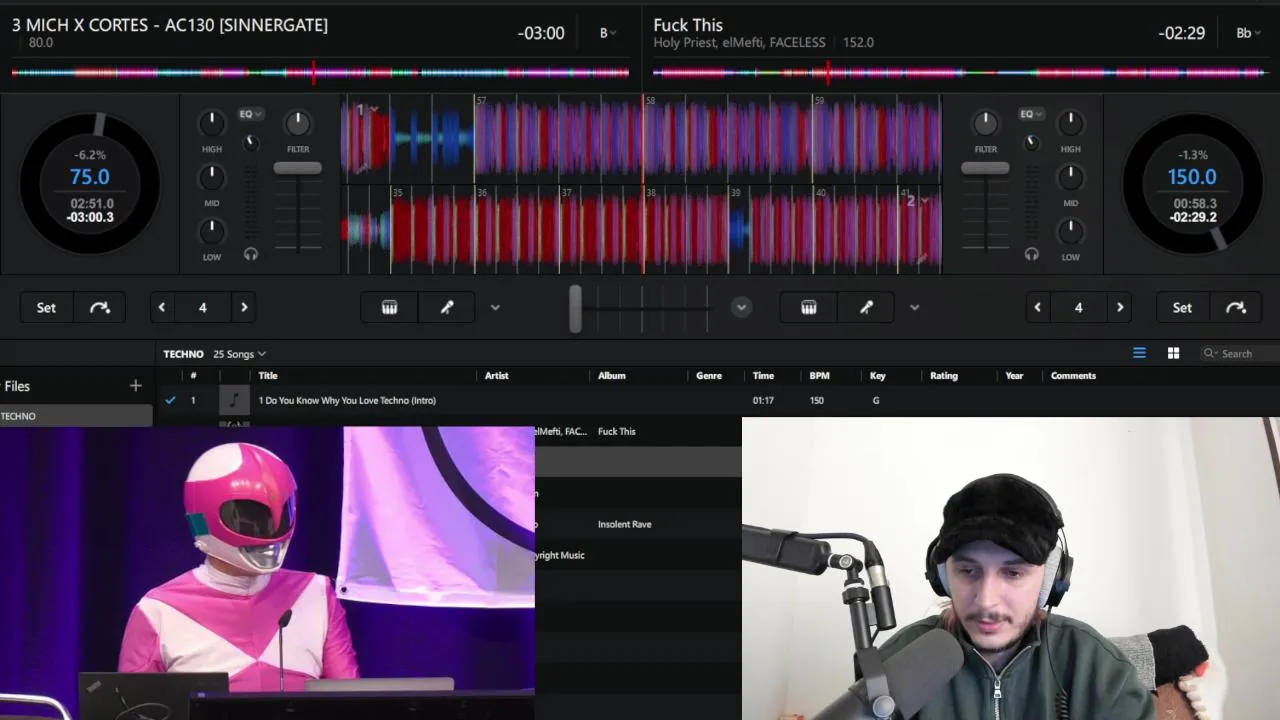Sort library by Artist column
1280x720 pixels.
(497, 376)
